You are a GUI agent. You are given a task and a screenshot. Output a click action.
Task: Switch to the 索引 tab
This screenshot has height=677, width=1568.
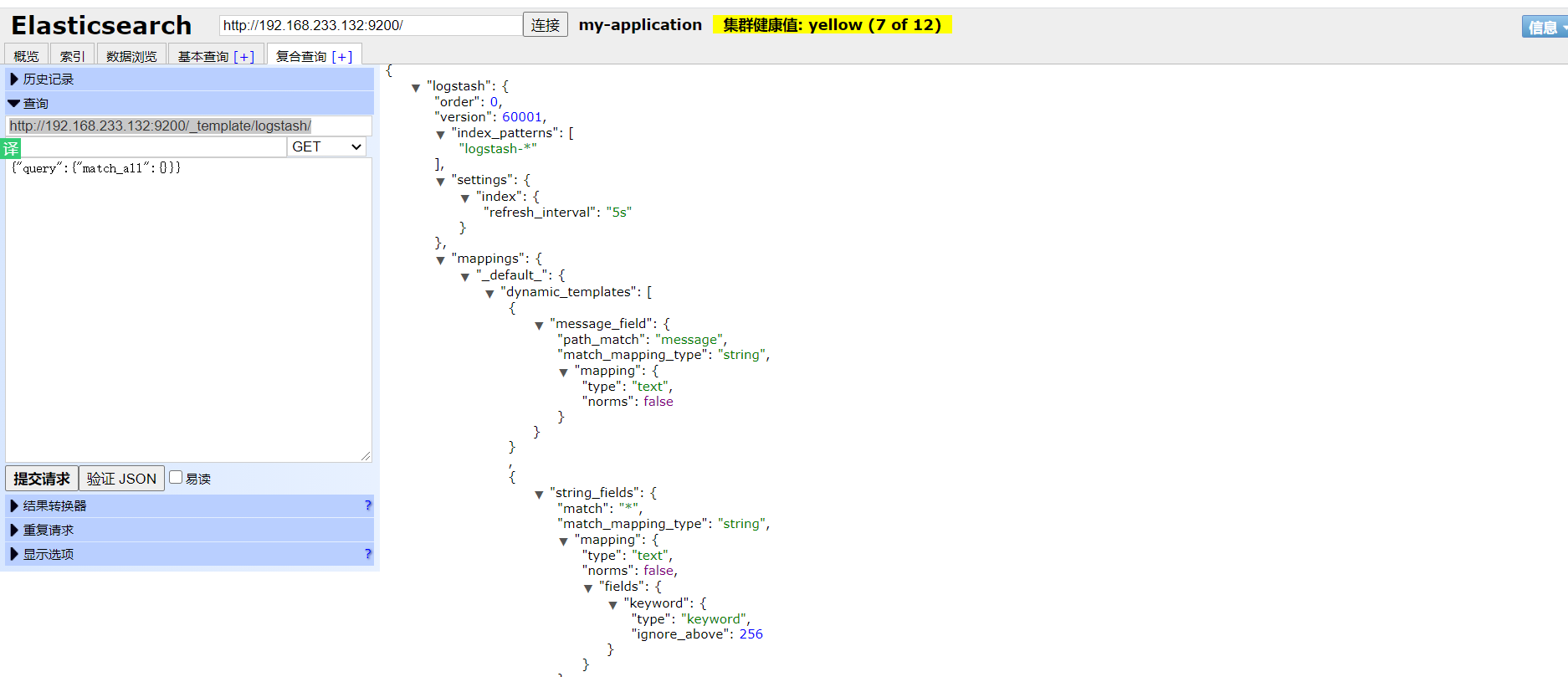(73, 55)
